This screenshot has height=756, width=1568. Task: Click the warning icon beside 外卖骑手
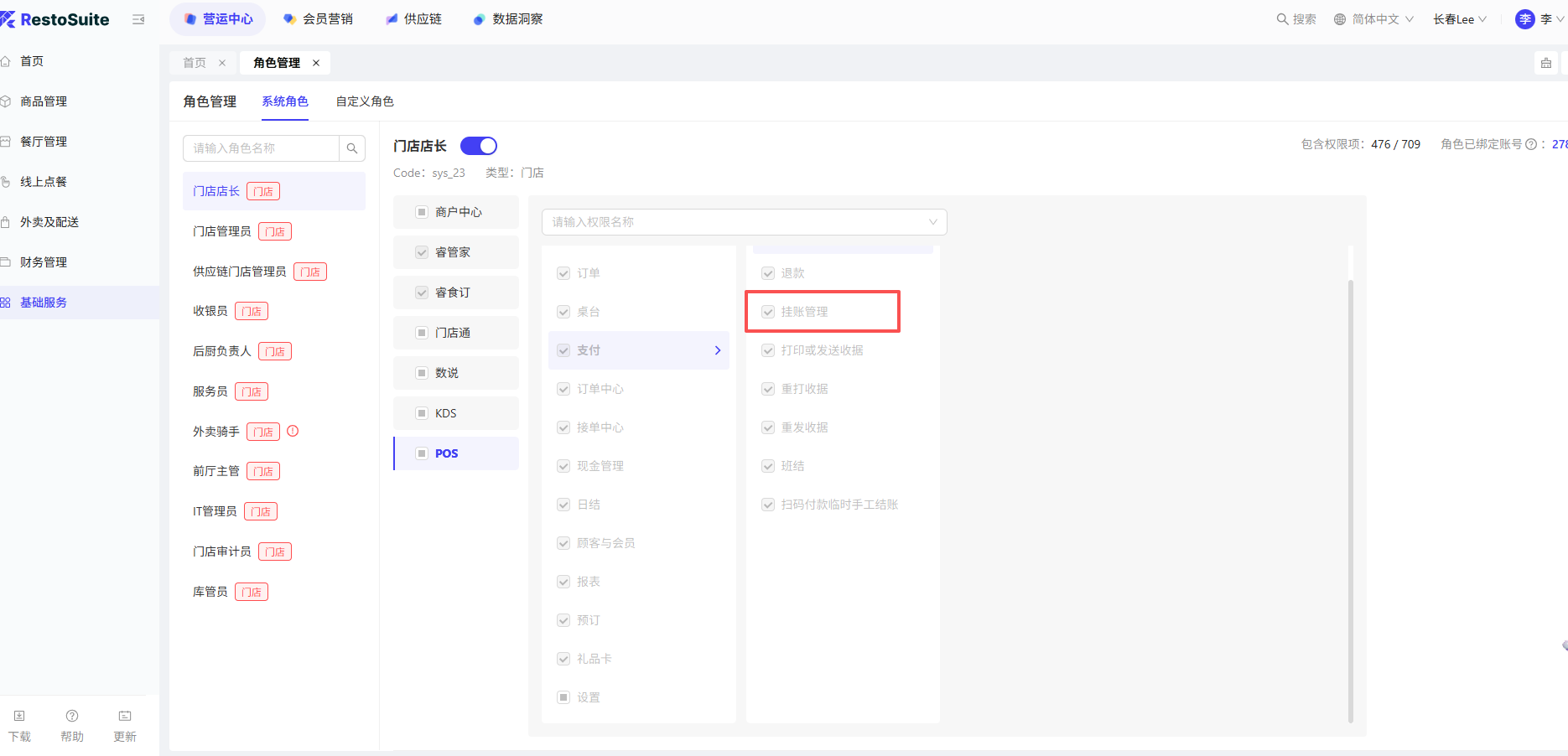(293, 431)
